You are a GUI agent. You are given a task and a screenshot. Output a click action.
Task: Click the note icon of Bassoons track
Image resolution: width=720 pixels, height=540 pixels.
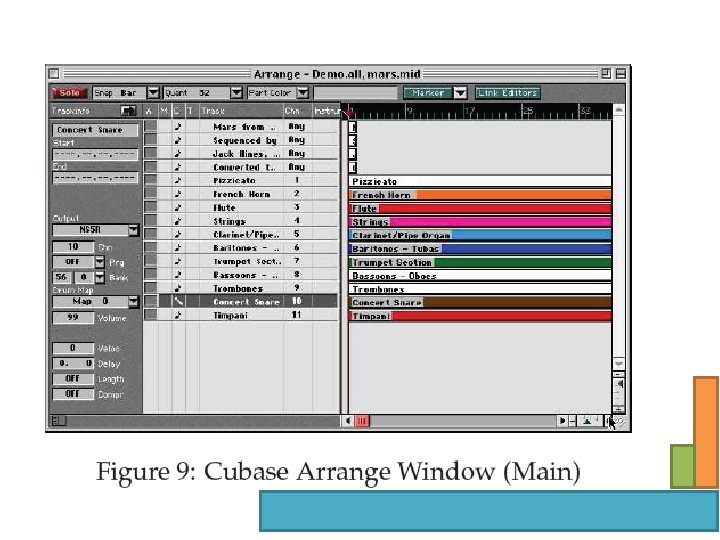(178, 275)
